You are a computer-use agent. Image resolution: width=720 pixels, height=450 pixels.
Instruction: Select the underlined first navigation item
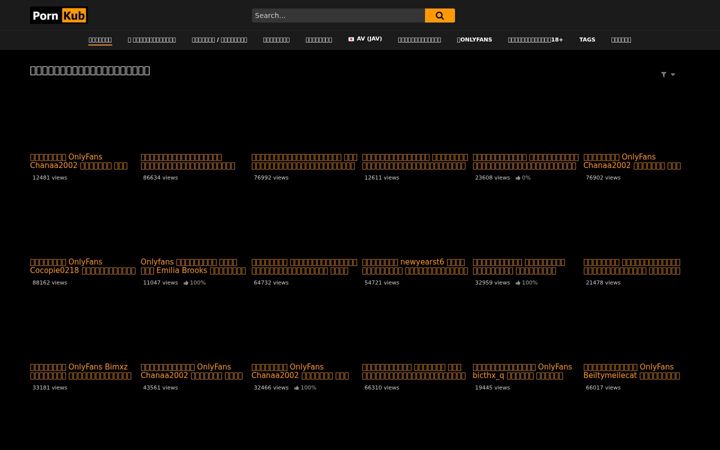click(x=100, y=40)
